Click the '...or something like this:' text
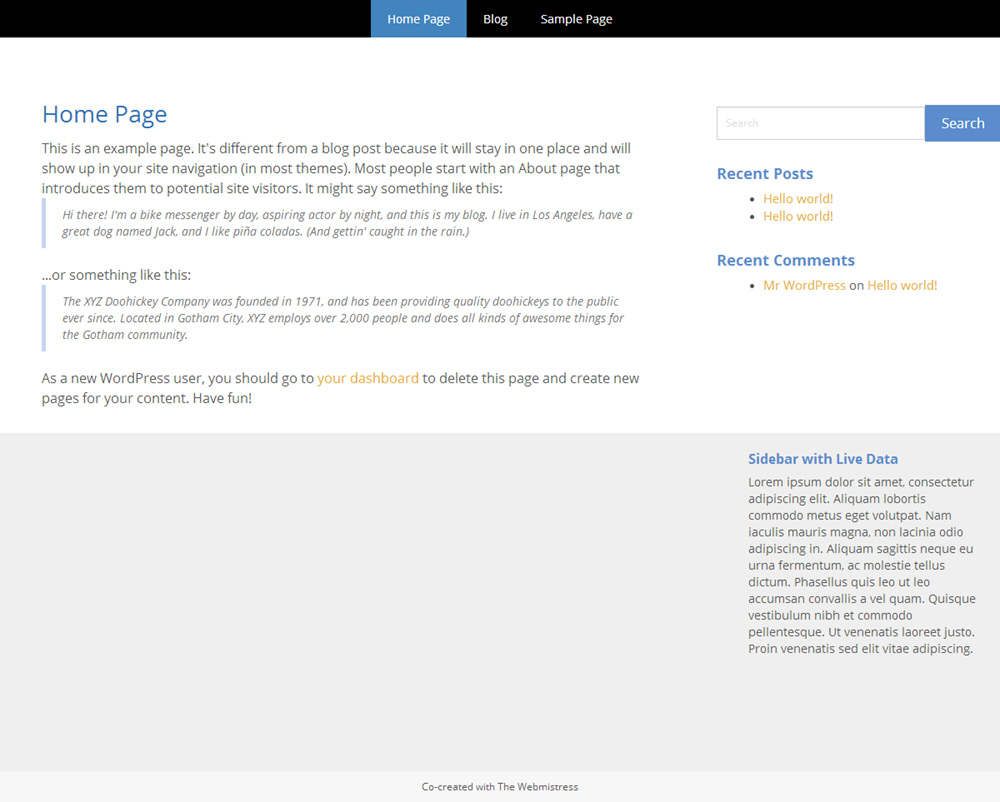Viewport: 1000px width, 802px height. [116, 275]
